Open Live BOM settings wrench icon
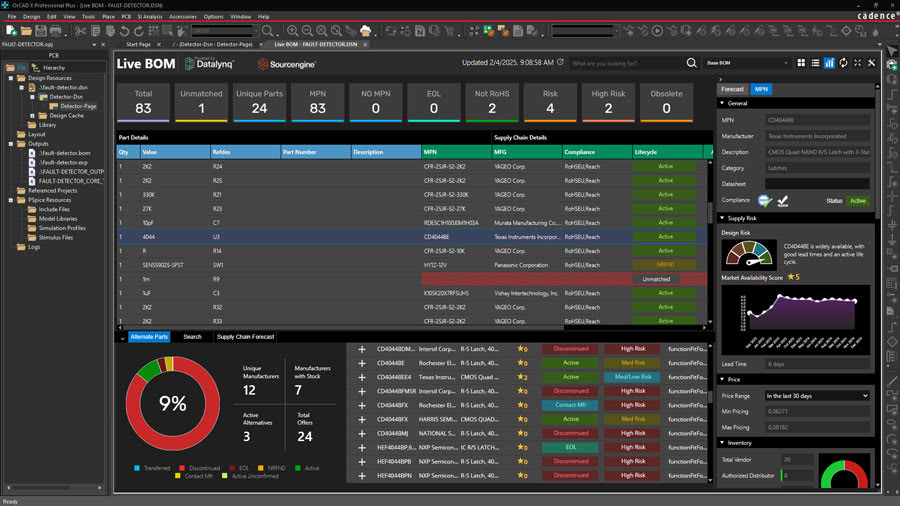The image size is (900, 506). coord(872,63)
